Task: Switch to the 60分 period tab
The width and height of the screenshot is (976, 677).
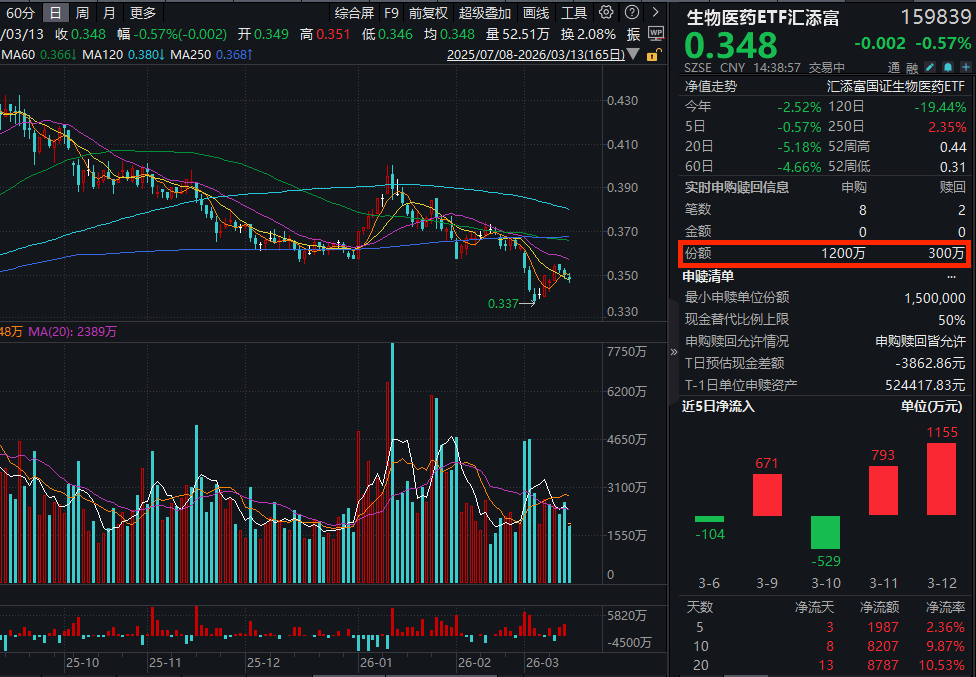Action: click(x=21, y=13)
